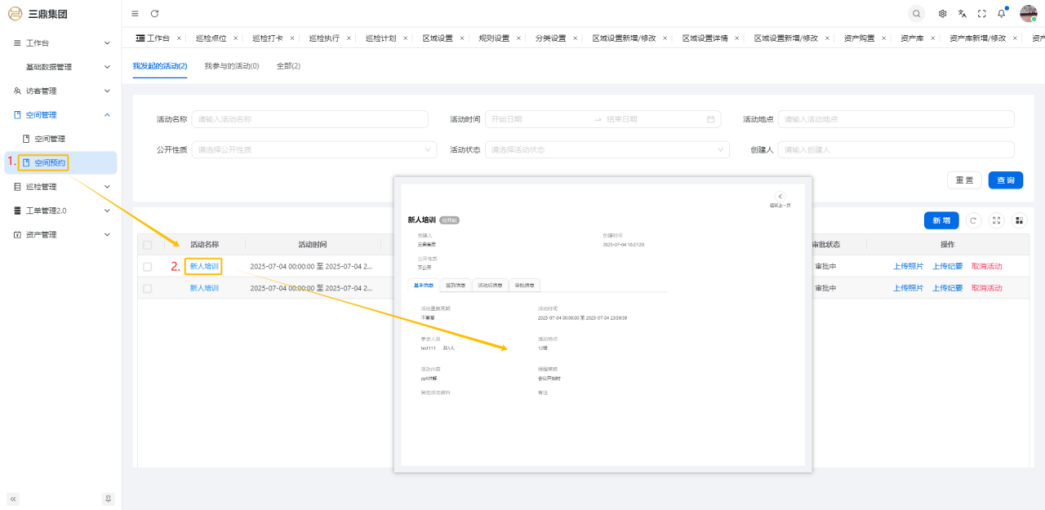Click the language translation icon
The width and height of the screenshot is (1045, 510).
[962, 13]
